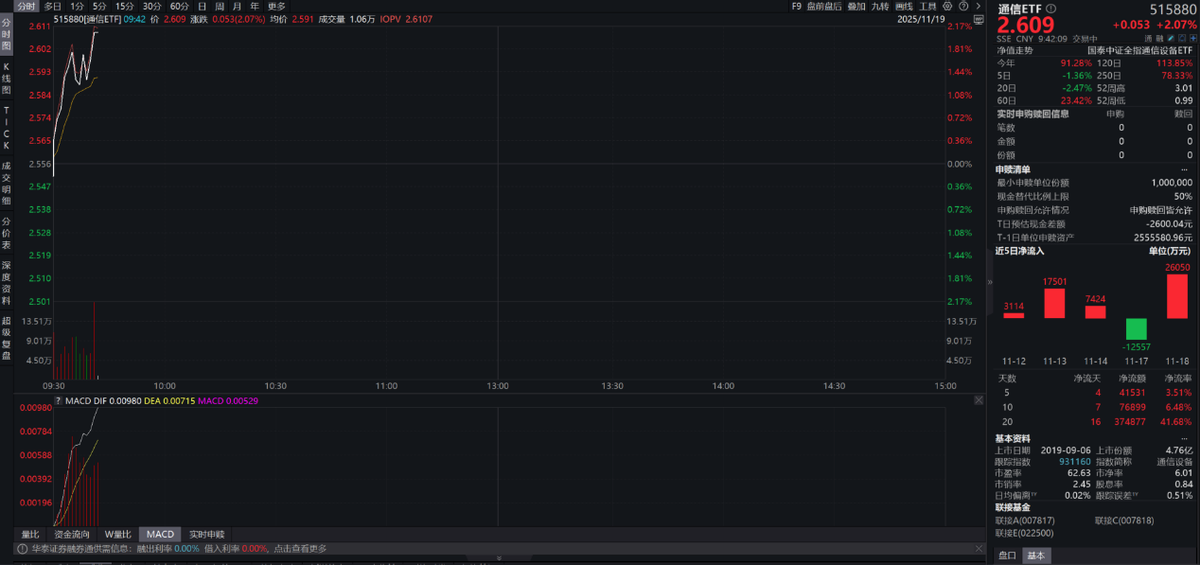
Task: Toggle 盘前盘后 pre/post market display
Action: [824, 6]
